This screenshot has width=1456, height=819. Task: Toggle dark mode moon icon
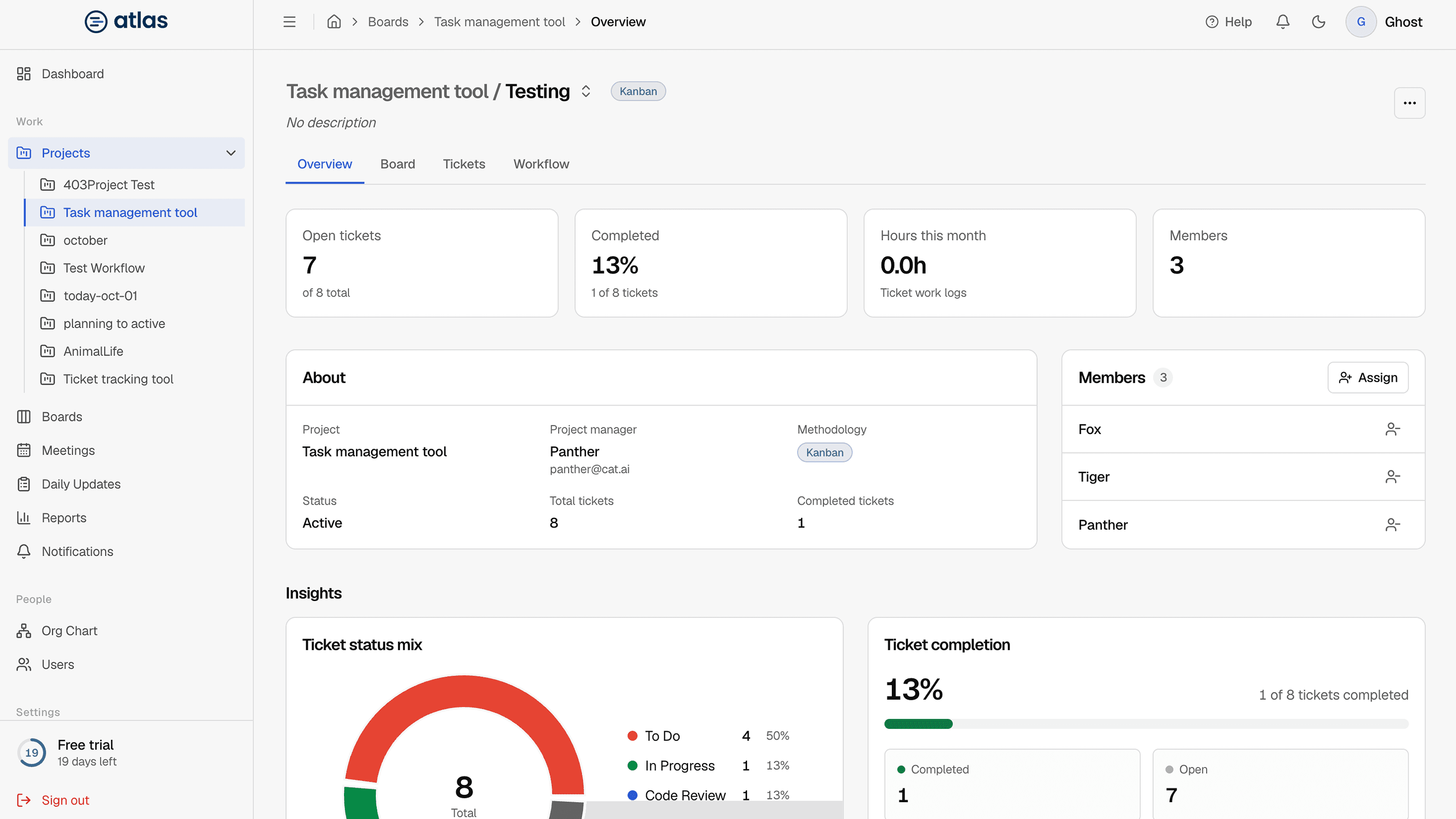pos(1319,22)
